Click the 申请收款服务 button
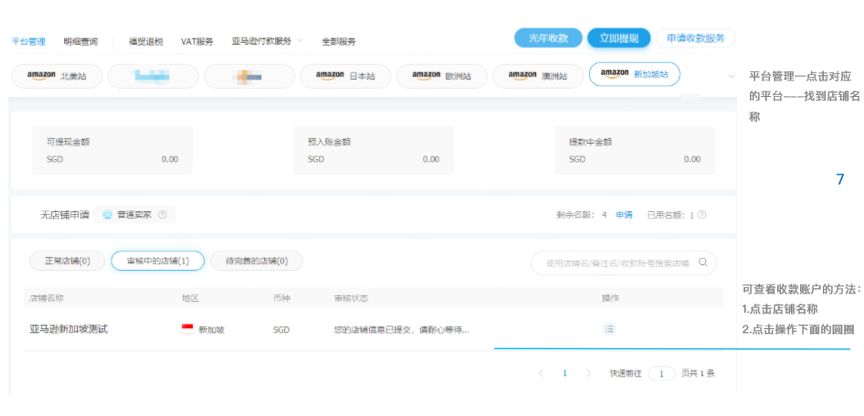 pos(695,38)
